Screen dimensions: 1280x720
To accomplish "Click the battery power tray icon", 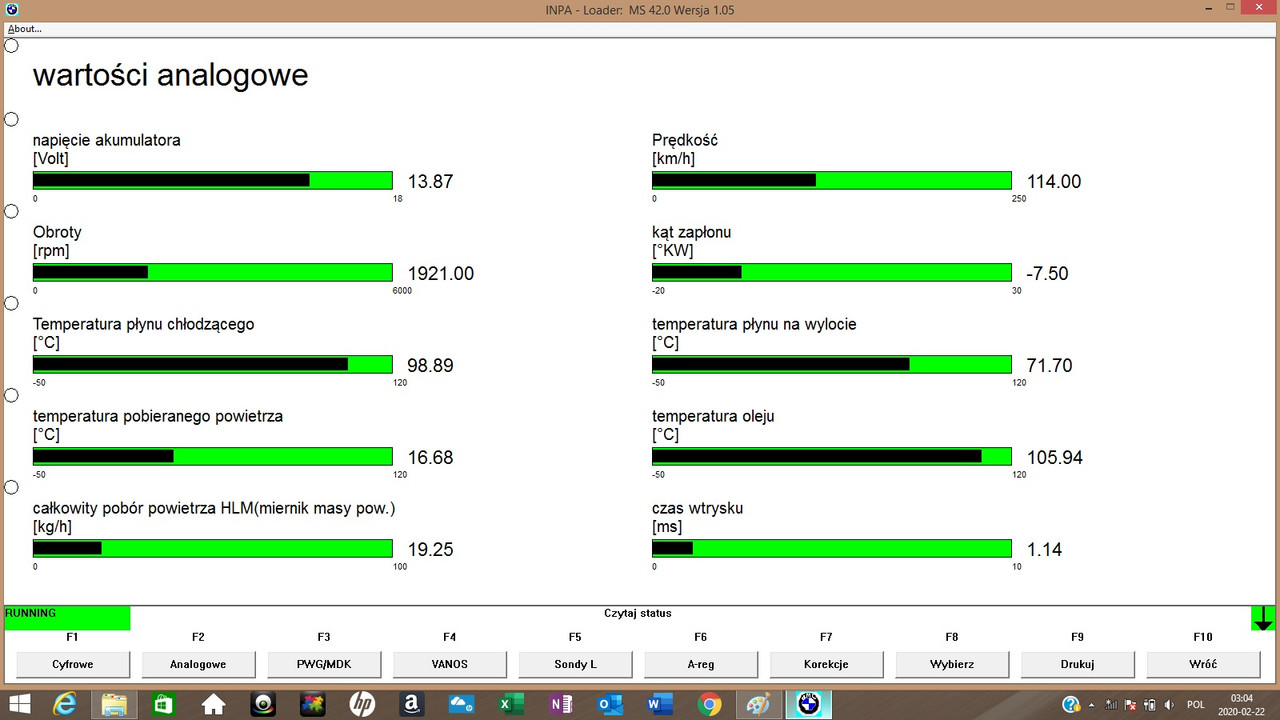I will (x=1151, y=705).
